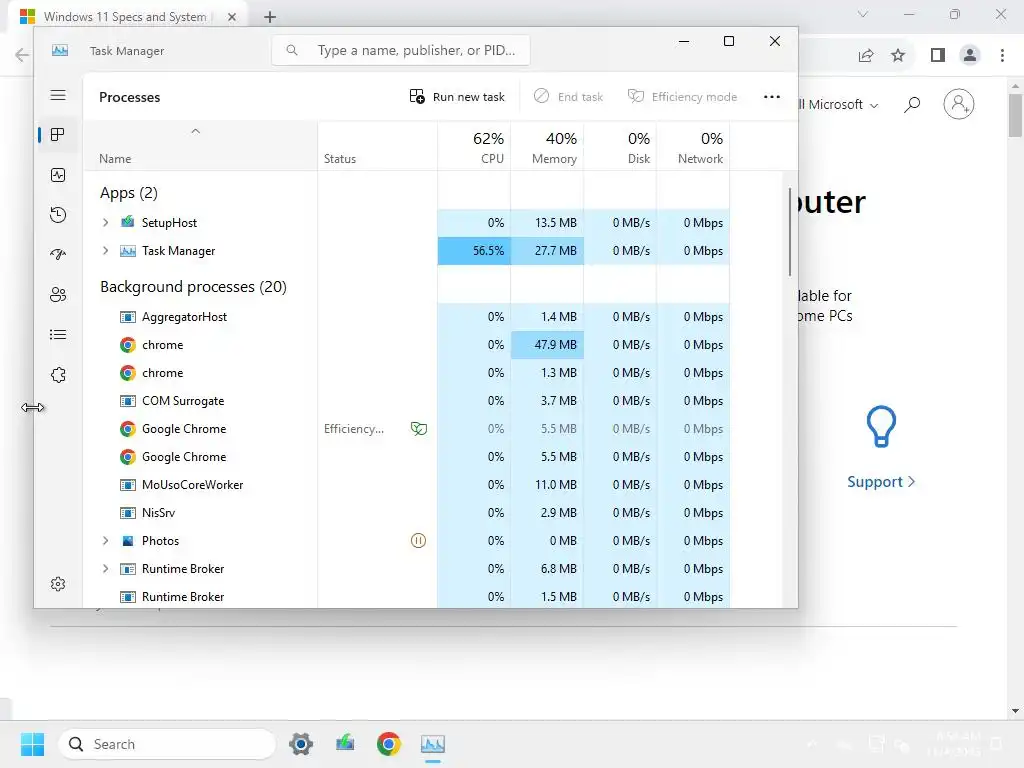Open the Task Manager navigation hamburger menu
Screen dimensions: 1024x768
[58, 95]
